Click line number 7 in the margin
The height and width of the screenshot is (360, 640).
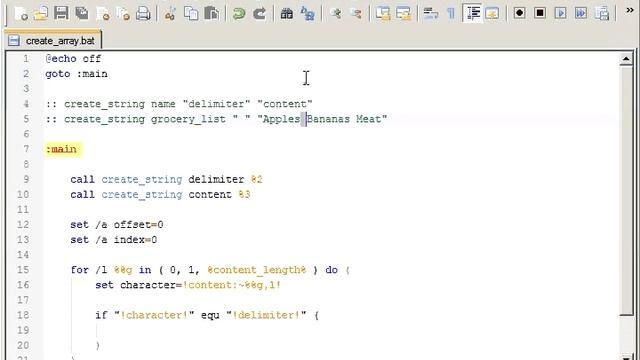pos(26,149)
